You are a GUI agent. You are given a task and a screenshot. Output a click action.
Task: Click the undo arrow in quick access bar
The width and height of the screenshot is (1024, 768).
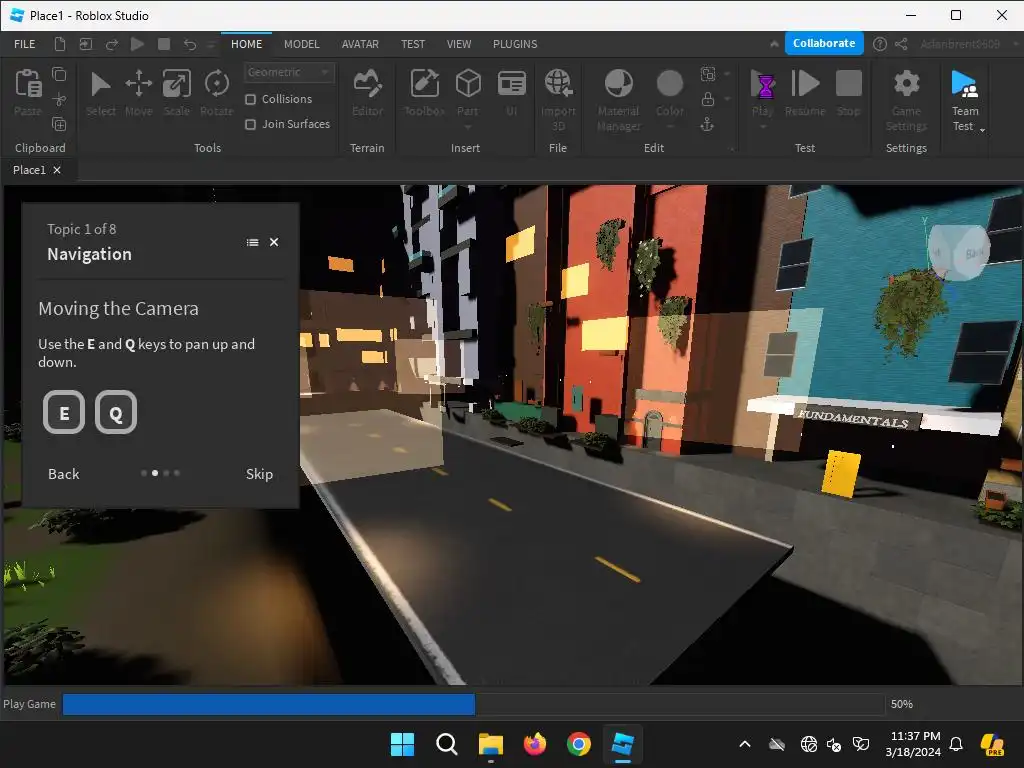pos(189,44)
